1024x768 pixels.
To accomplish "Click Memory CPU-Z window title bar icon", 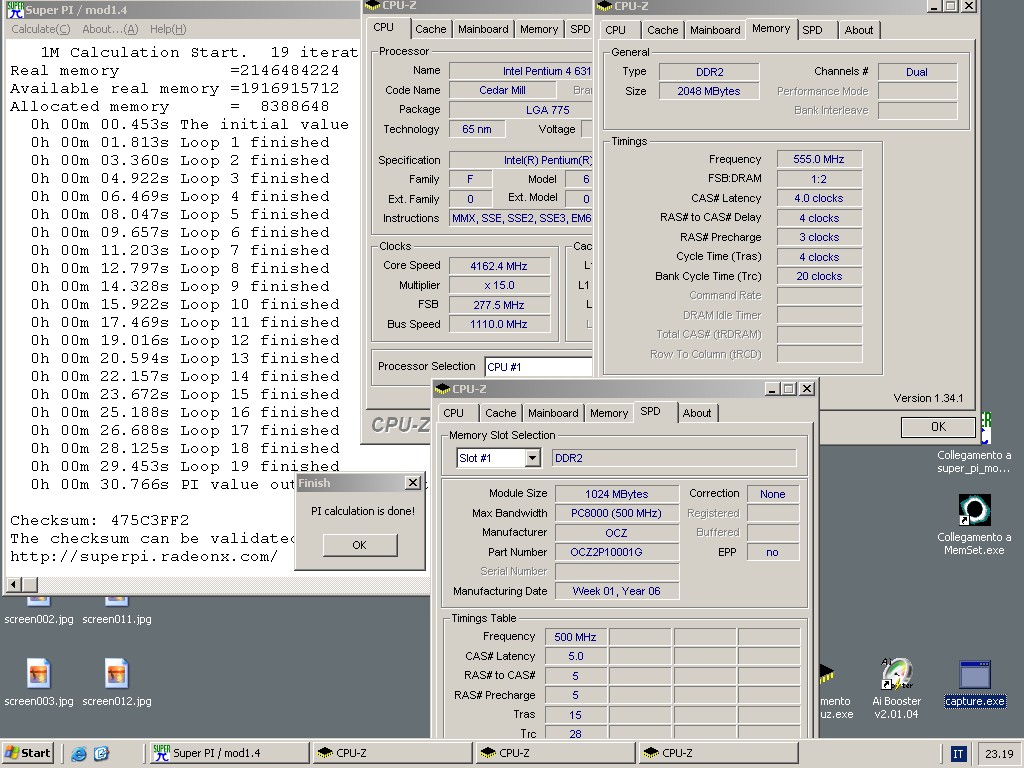I will tap(605, 6).
